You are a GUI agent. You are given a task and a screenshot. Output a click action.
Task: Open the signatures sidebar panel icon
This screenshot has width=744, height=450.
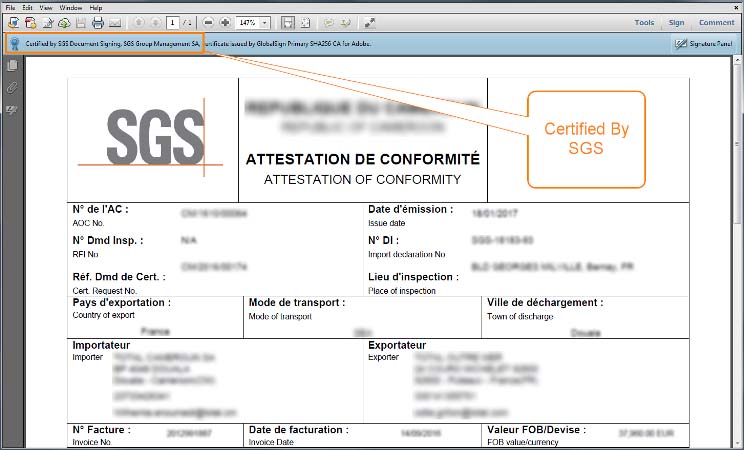[12, 110]
